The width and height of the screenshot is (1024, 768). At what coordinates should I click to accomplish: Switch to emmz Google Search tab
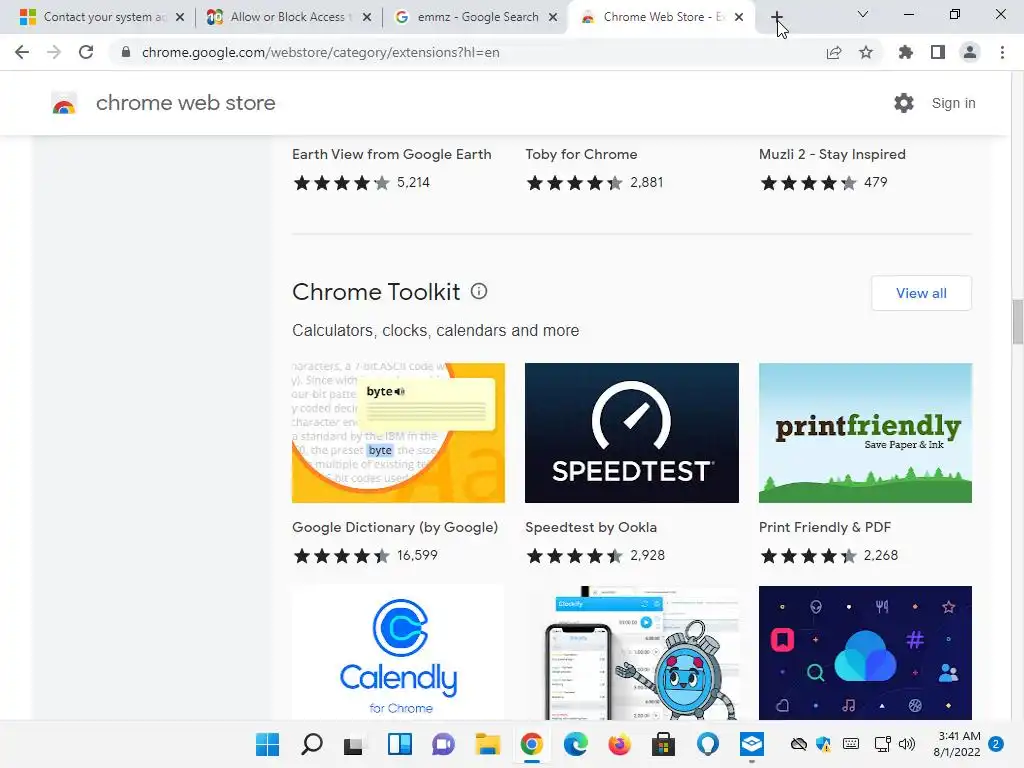pos(477,17)
